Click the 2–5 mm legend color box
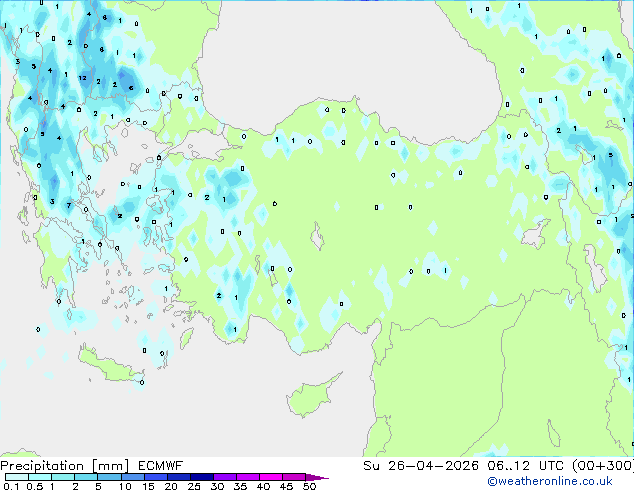634x490 pixels. click(86, 477)
